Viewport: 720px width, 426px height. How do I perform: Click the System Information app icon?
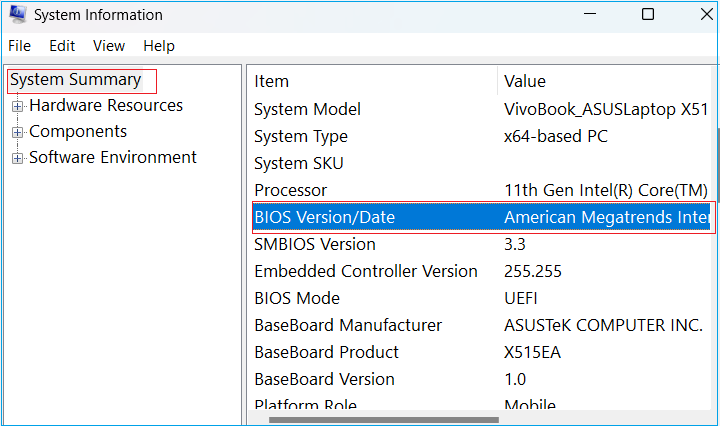17,16
